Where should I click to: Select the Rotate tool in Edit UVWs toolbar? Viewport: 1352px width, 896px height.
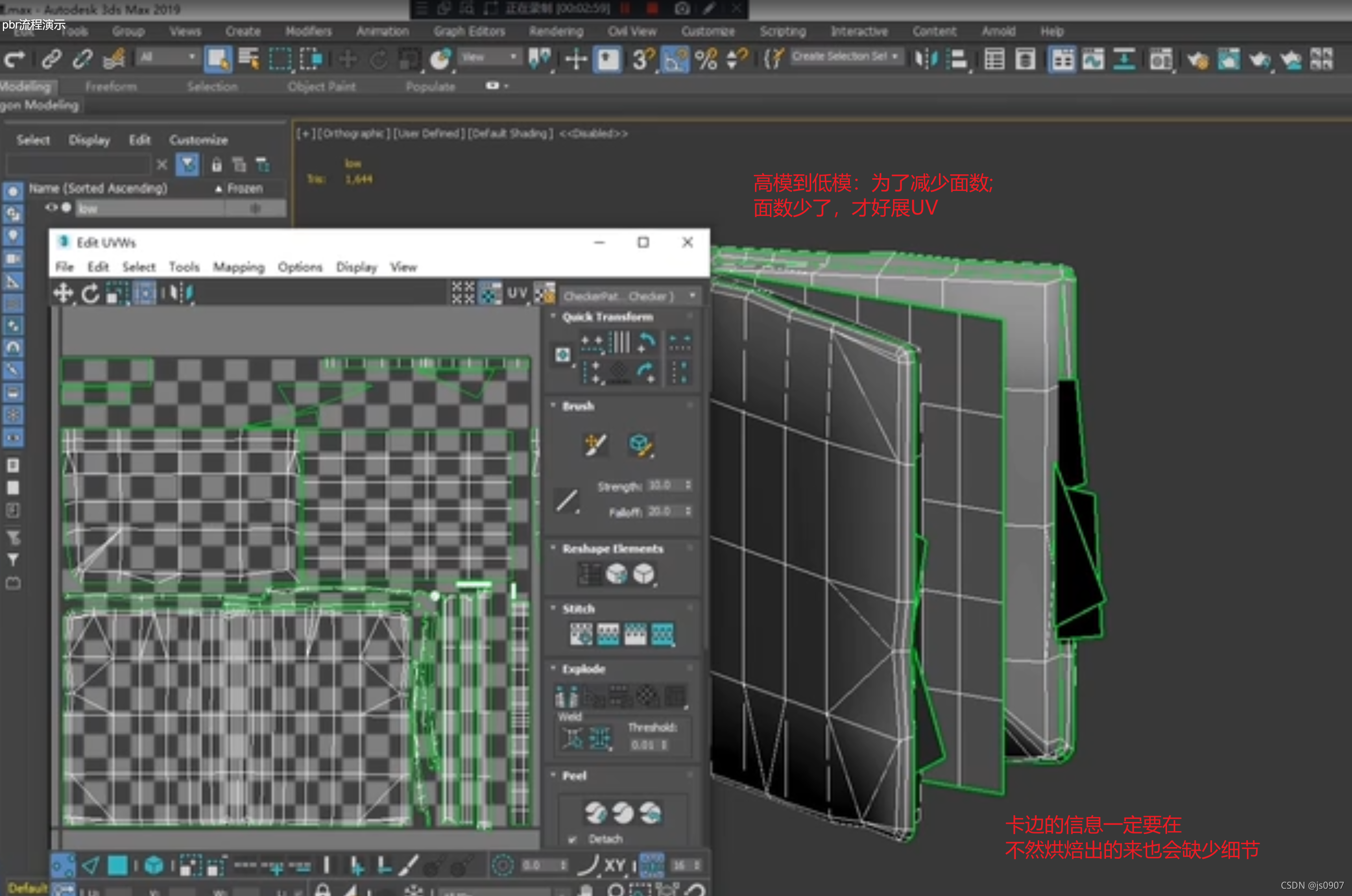(x=90, y=294)
